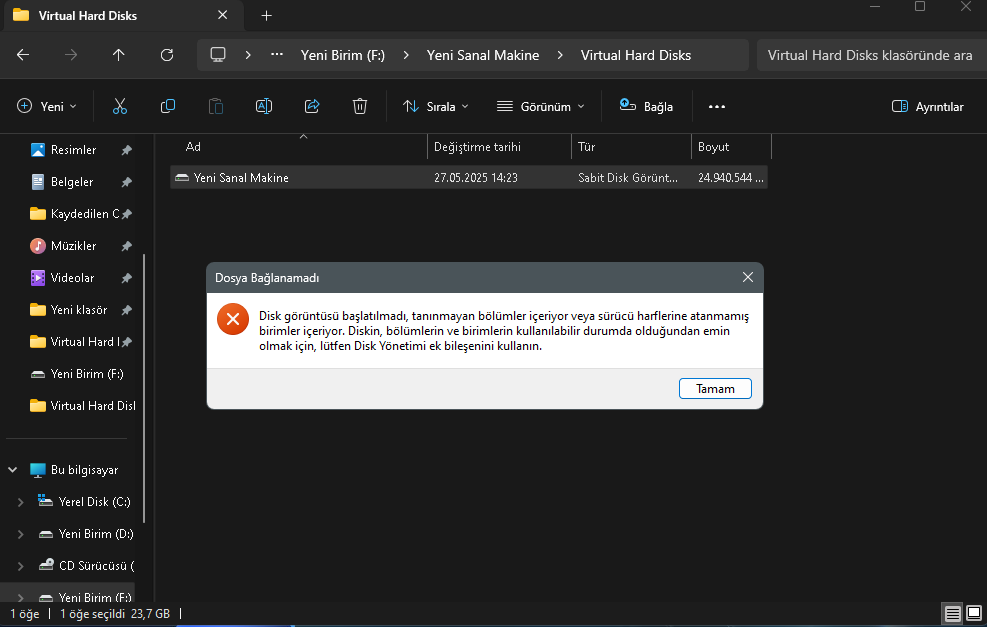
Task: Navigate back with the left arrow
Action: (x=23, y=55)
